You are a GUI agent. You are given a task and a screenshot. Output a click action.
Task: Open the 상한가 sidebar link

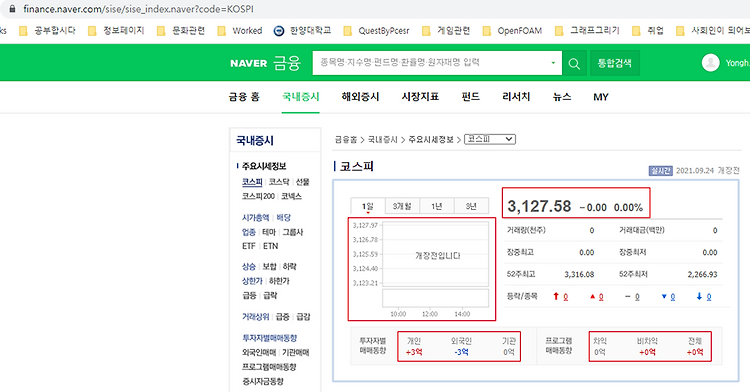coord(252,281)
